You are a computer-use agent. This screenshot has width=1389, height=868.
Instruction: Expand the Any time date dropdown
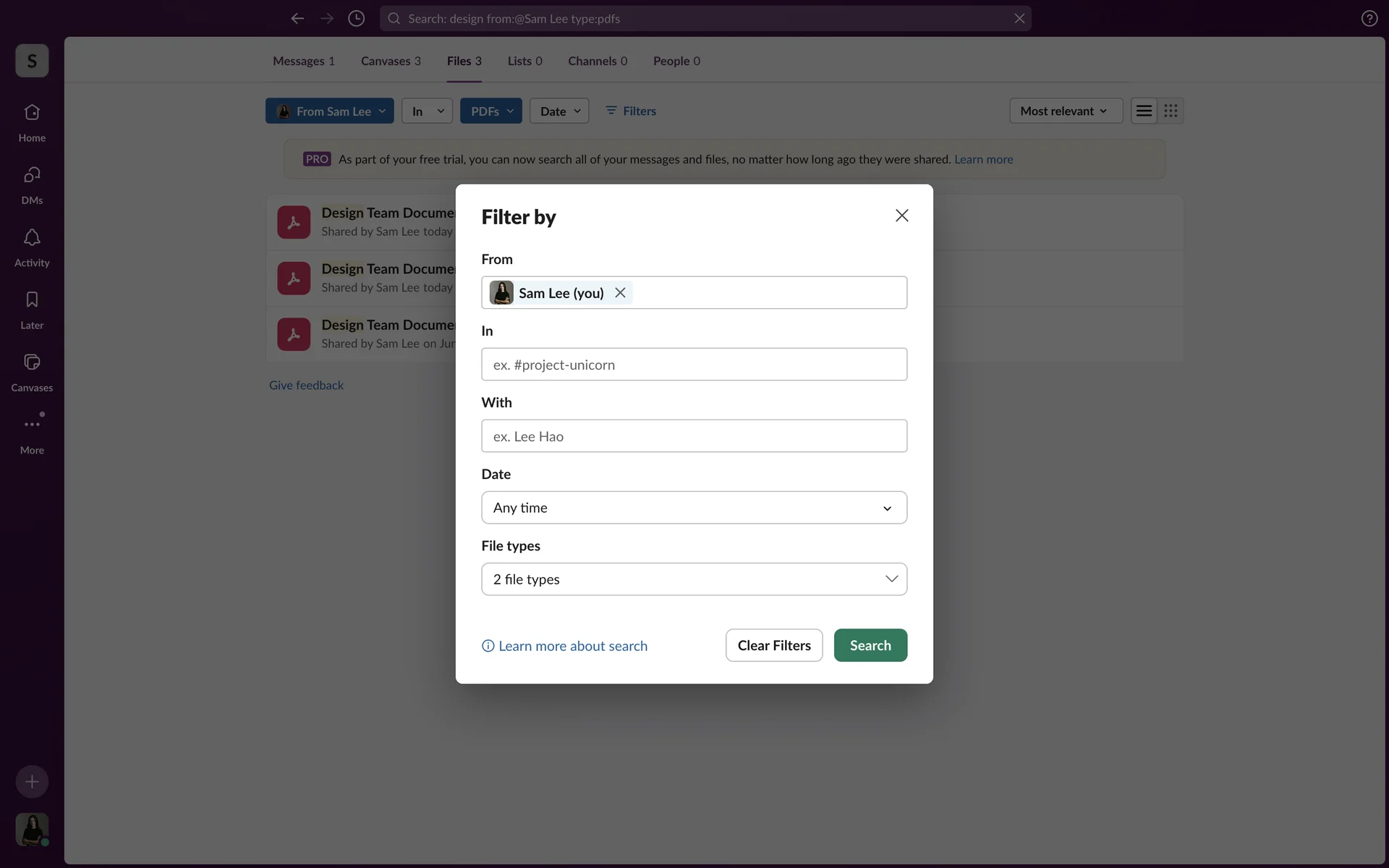click(x=694, y=508)
